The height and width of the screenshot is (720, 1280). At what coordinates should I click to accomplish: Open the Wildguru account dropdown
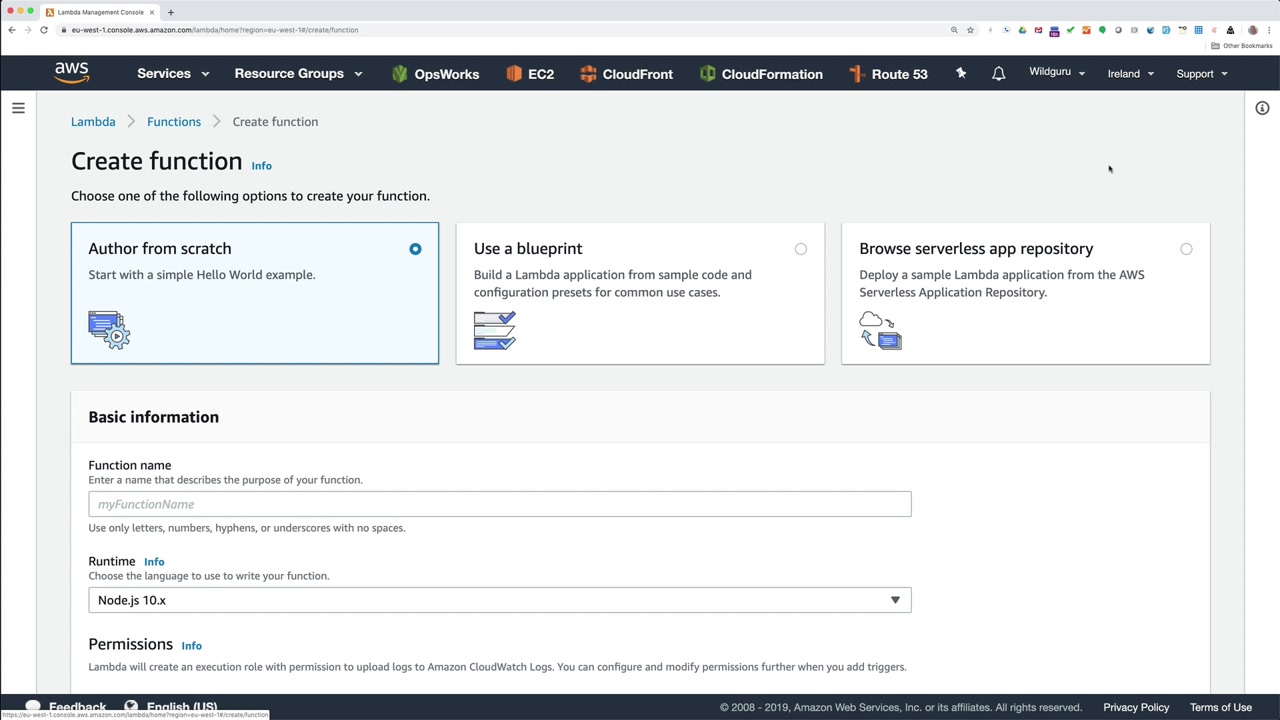click(1057, 73)
